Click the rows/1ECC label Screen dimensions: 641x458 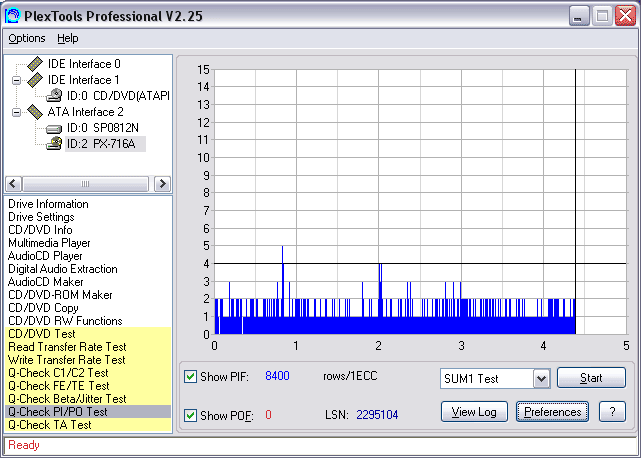click(350, 376)
